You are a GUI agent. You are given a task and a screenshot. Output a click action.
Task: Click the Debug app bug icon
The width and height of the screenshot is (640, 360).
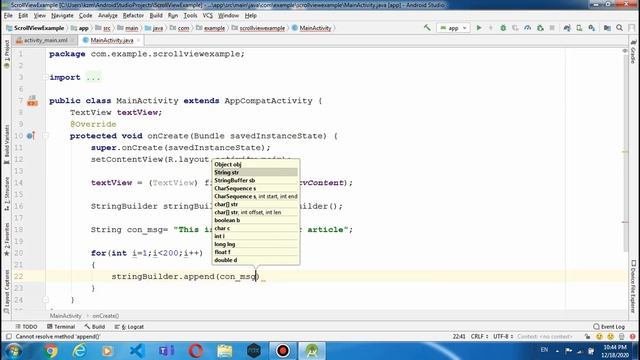[503, 28]
